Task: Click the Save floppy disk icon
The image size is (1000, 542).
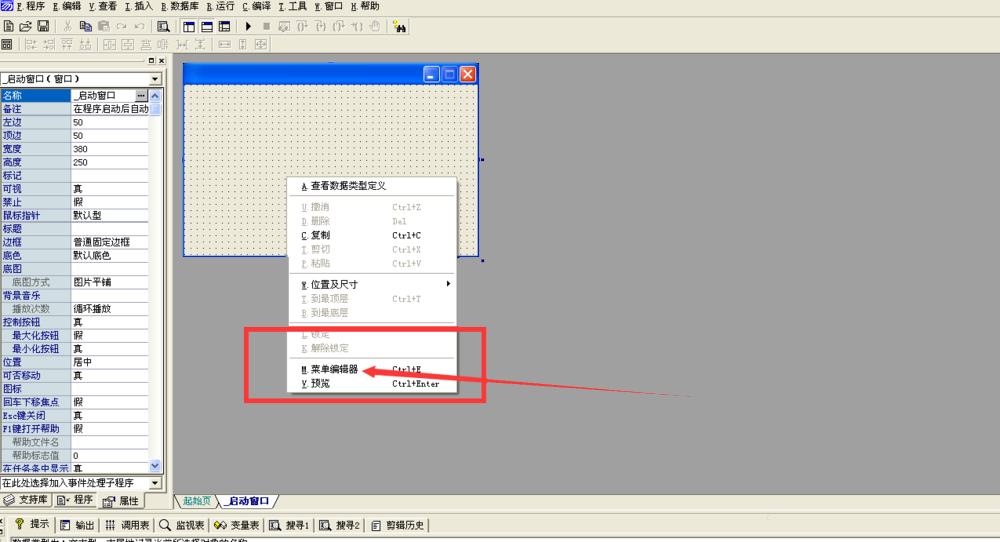Action: point(43,26)
